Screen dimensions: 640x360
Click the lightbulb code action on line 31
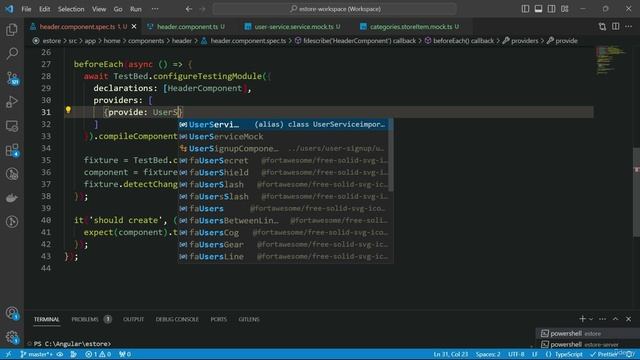pos(68,110)
